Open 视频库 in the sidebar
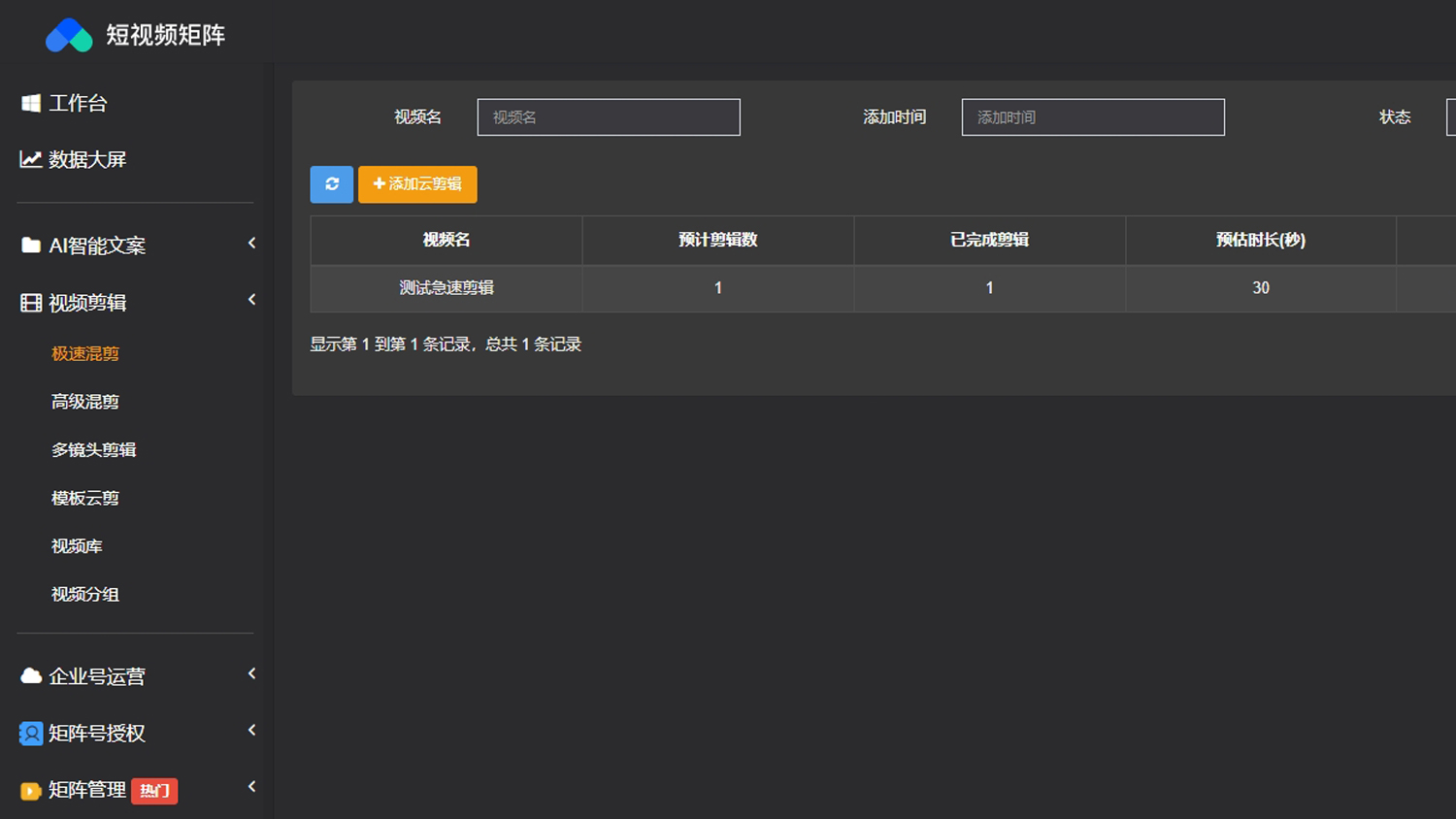 (77, 546)
